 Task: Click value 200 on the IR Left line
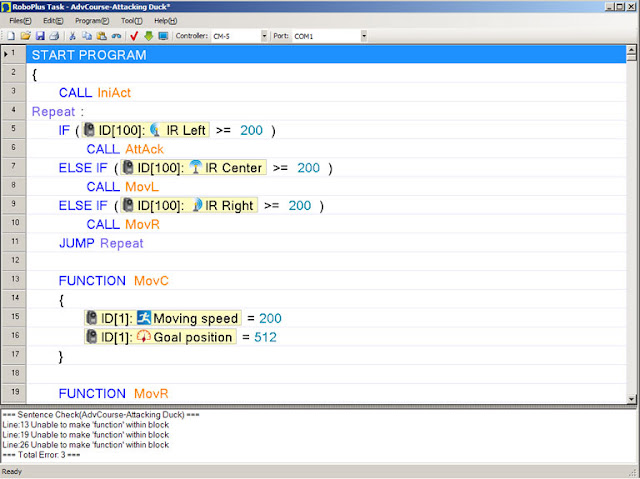251,130
